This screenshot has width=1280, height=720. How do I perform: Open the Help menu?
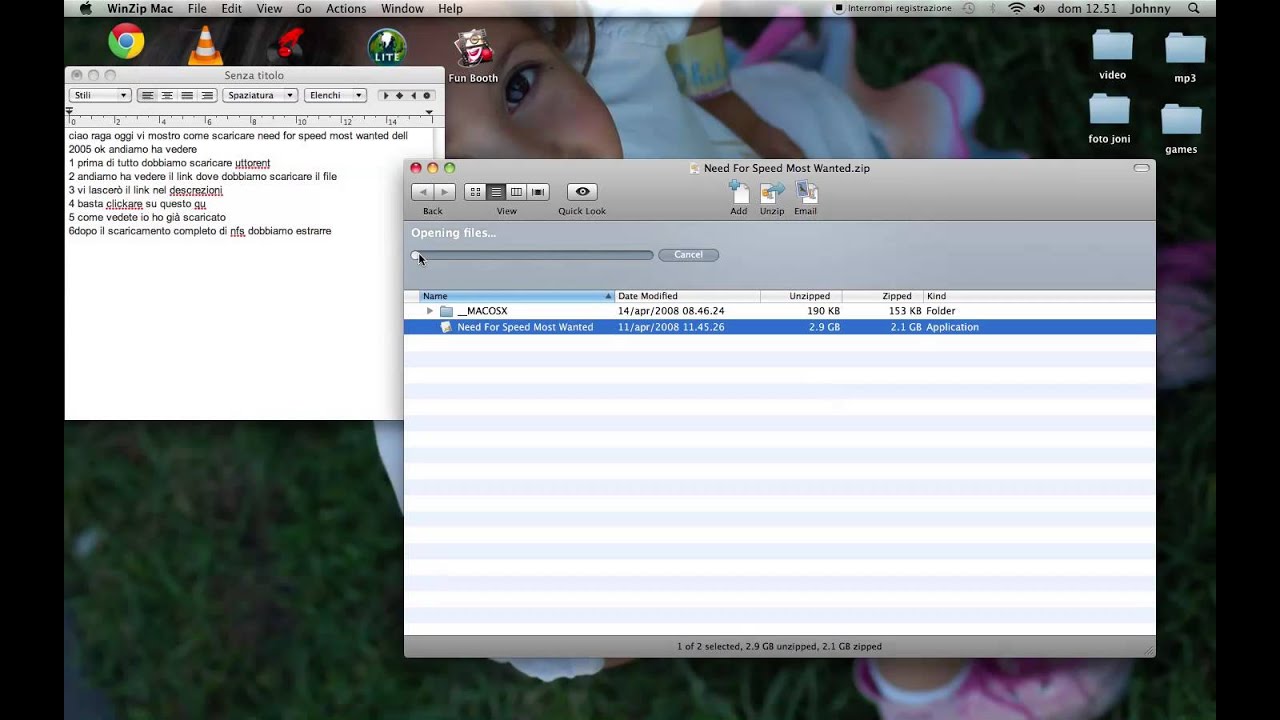450,8
